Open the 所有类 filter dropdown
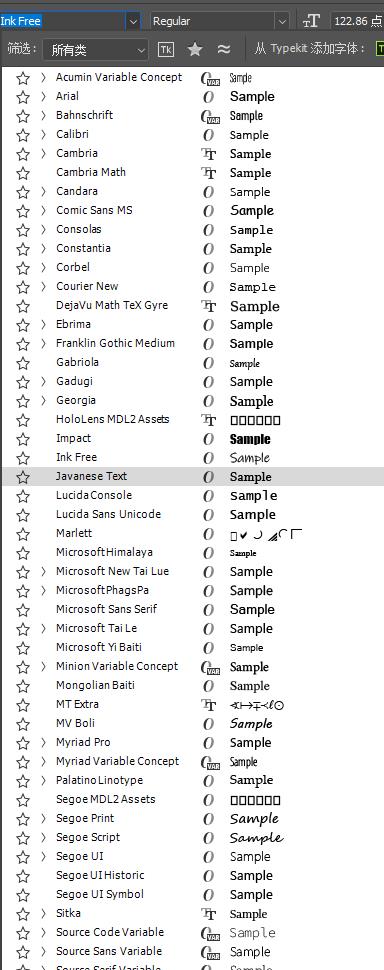This screenshot has height=970, width=384. point(96,50)
